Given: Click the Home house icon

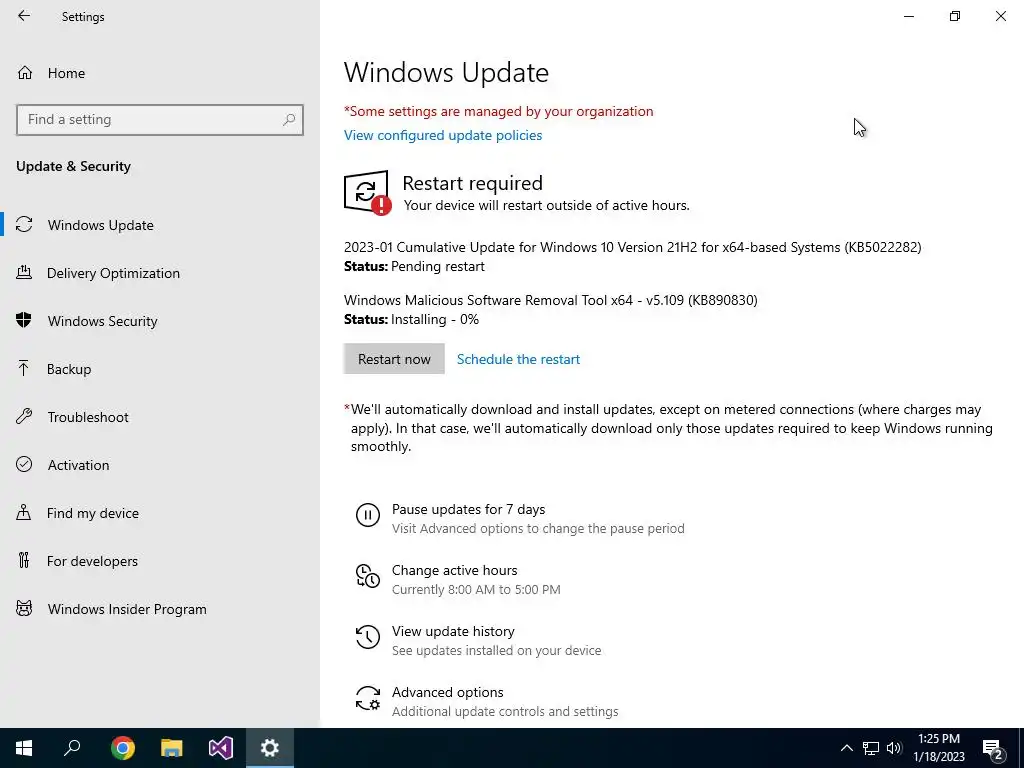Looking at the screenshot, I should coord(25,72).
